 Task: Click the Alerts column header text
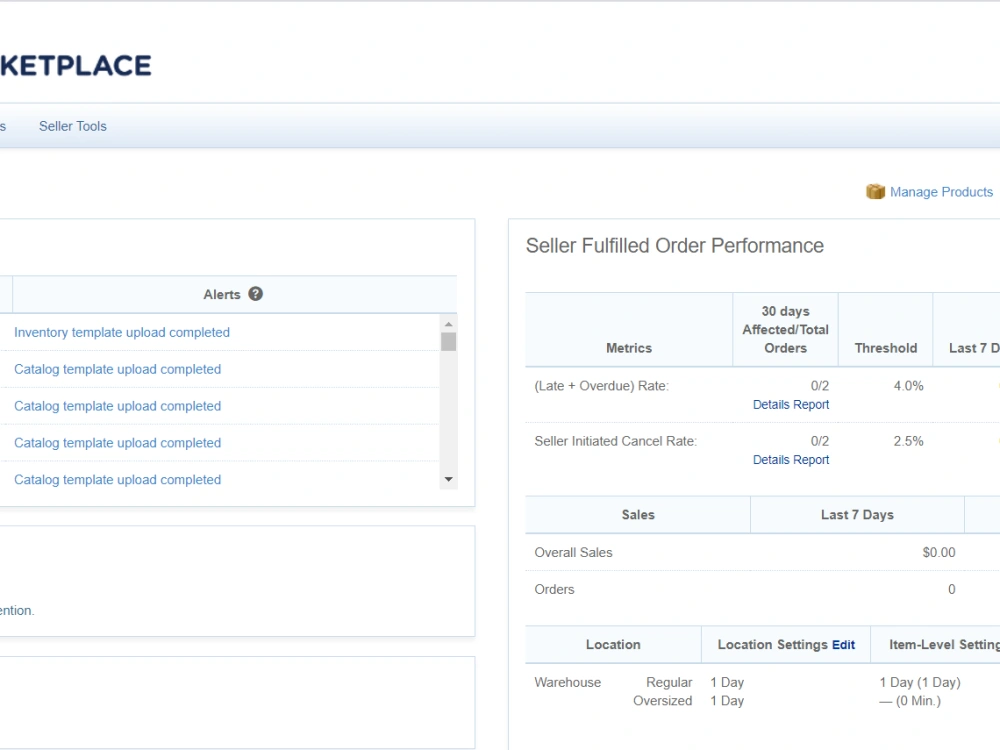222,295
